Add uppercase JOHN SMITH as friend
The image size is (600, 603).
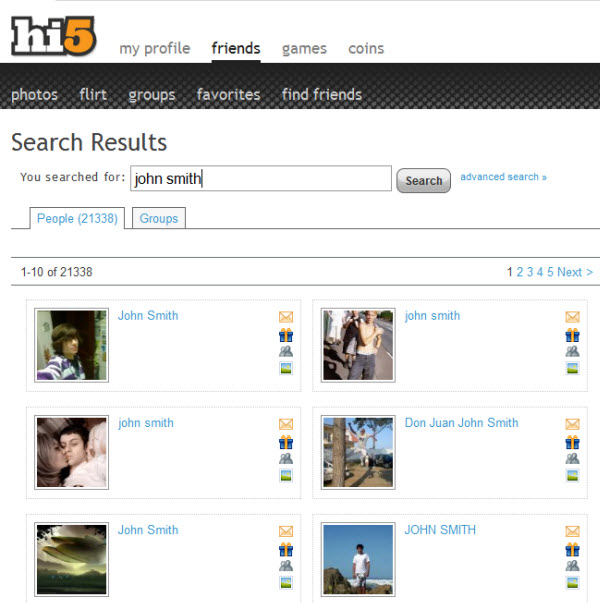point(572,566)
